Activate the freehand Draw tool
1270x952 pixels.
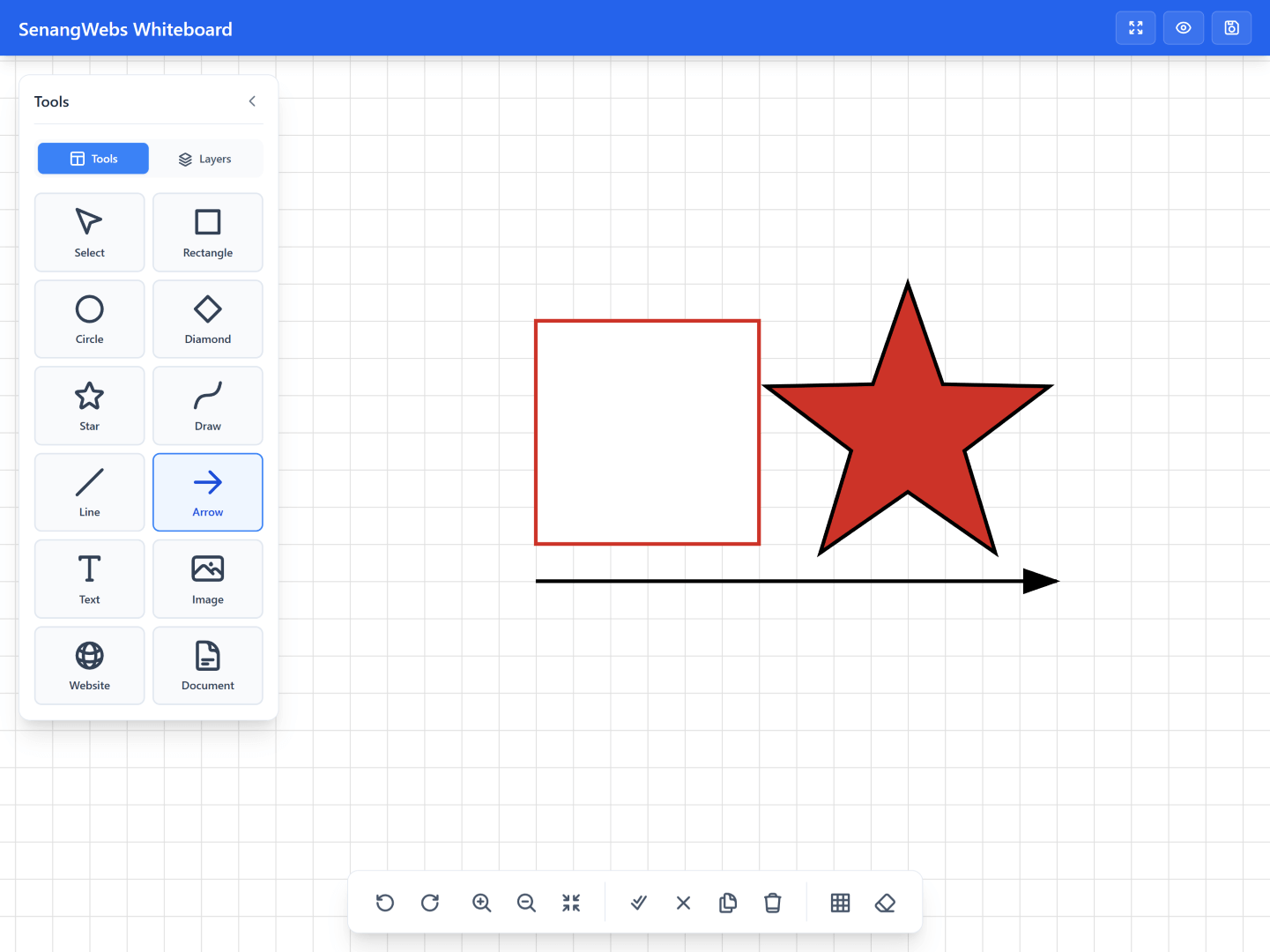(x=208, y=405)
